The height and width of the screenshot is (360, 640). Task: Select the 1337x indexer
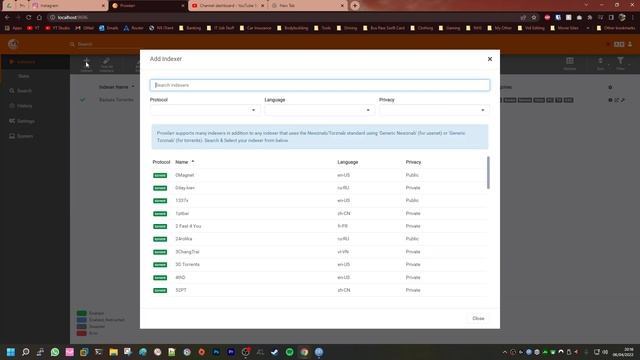pyautogui.click(x=320, y=200)
